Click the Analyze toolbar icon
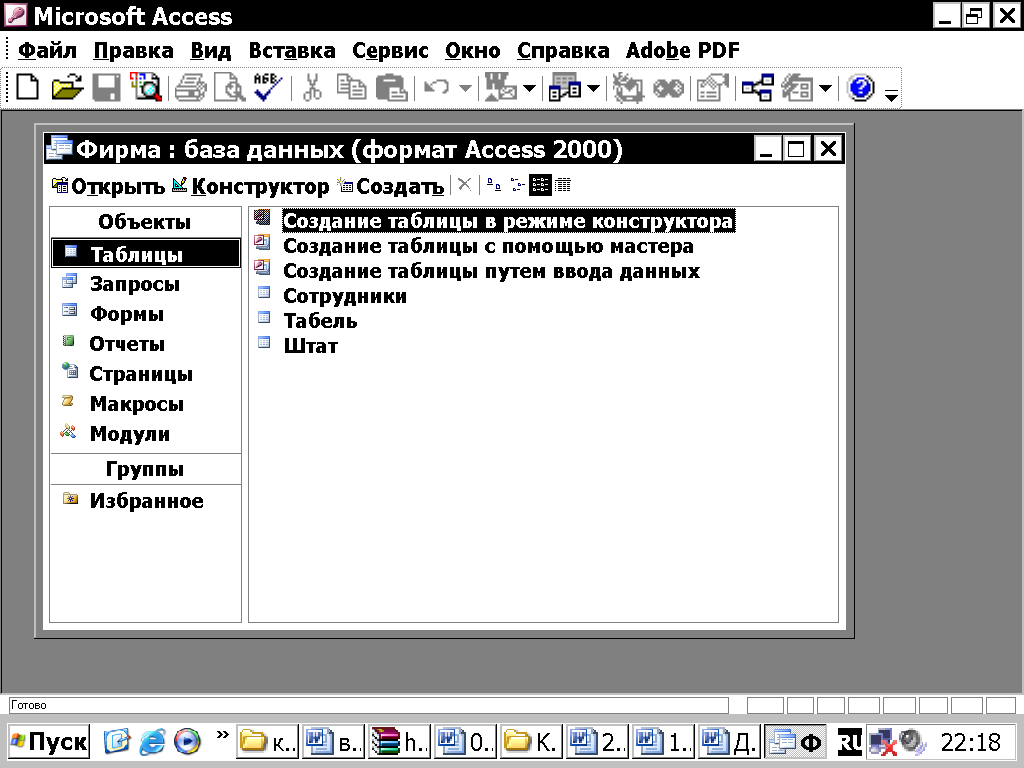This screenshot has width=1024, height=768. coord(565,88)
